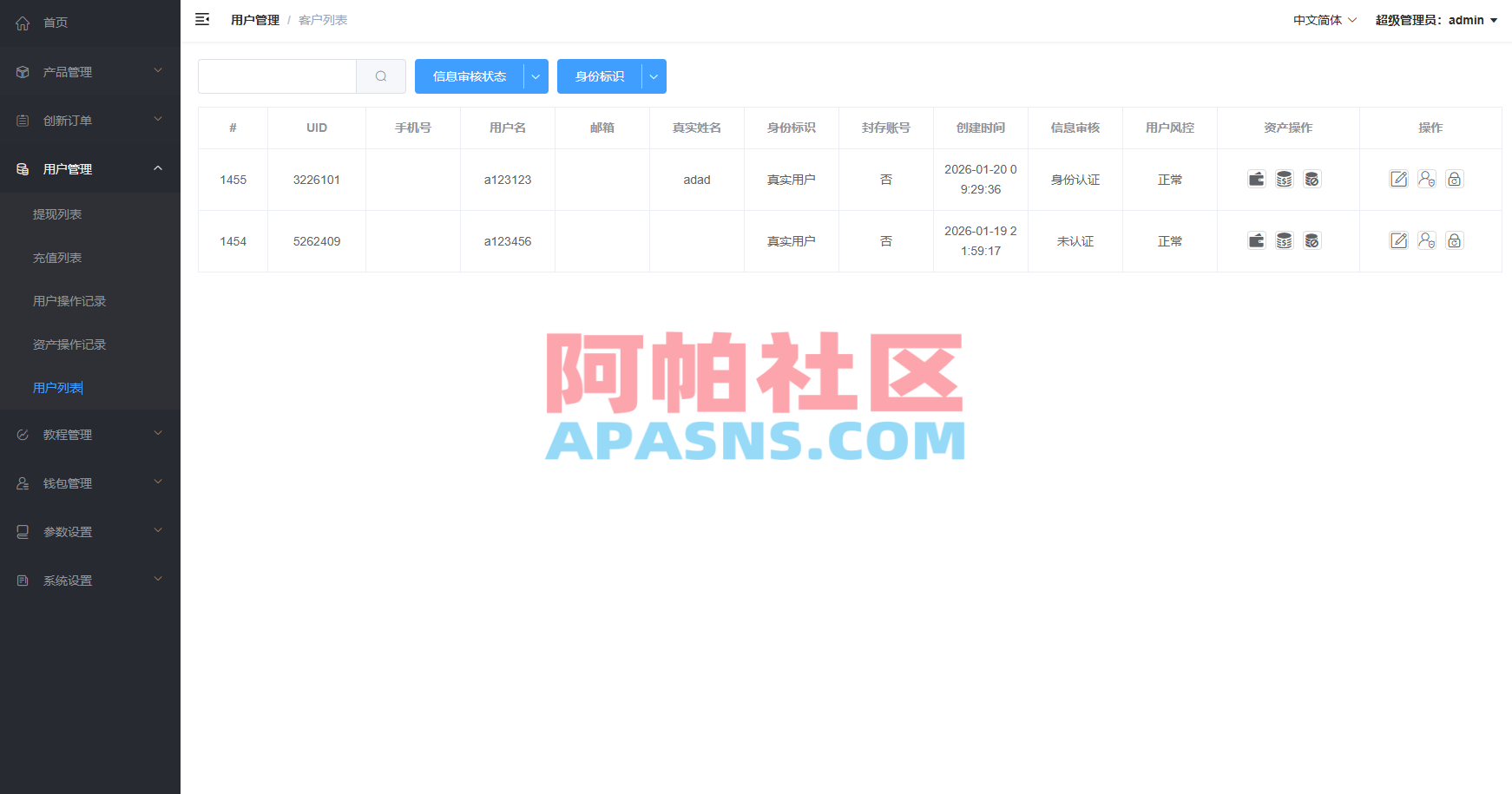Screen dimensions: 1512x794
Task: Open 提现列表 submenu item
Action: click(90, 214)
